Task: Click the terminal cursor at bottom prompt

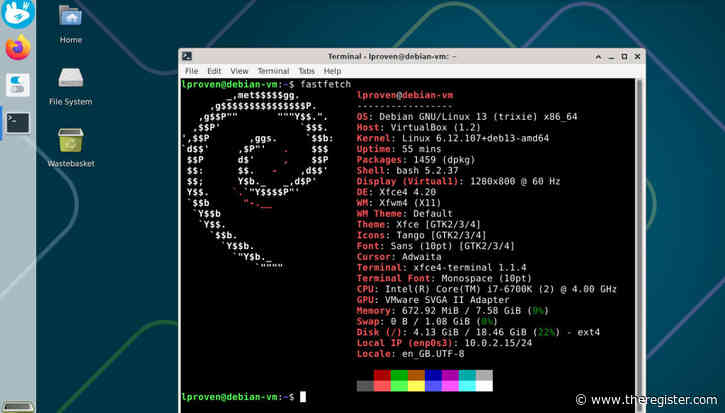Action: coord(303,397)
